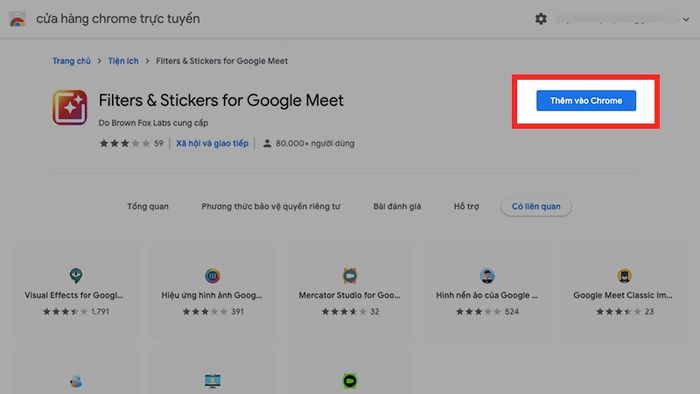Click the Chrome Web Store rainbow logo

pos(18,19)
